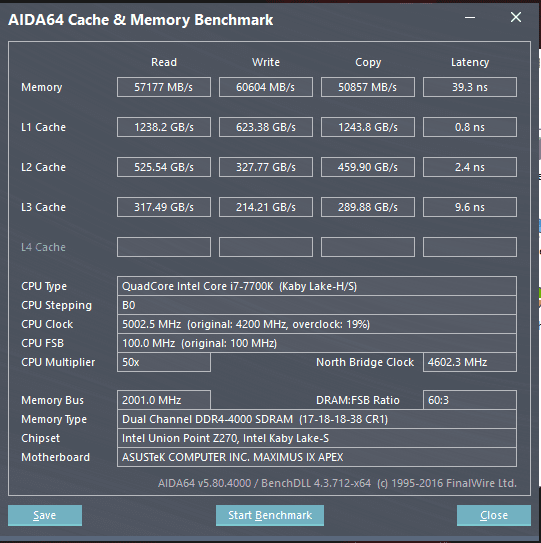Select L3 Cache Write value 214.21 GB/s
The image size is (541, 543).
pos(266,207)
